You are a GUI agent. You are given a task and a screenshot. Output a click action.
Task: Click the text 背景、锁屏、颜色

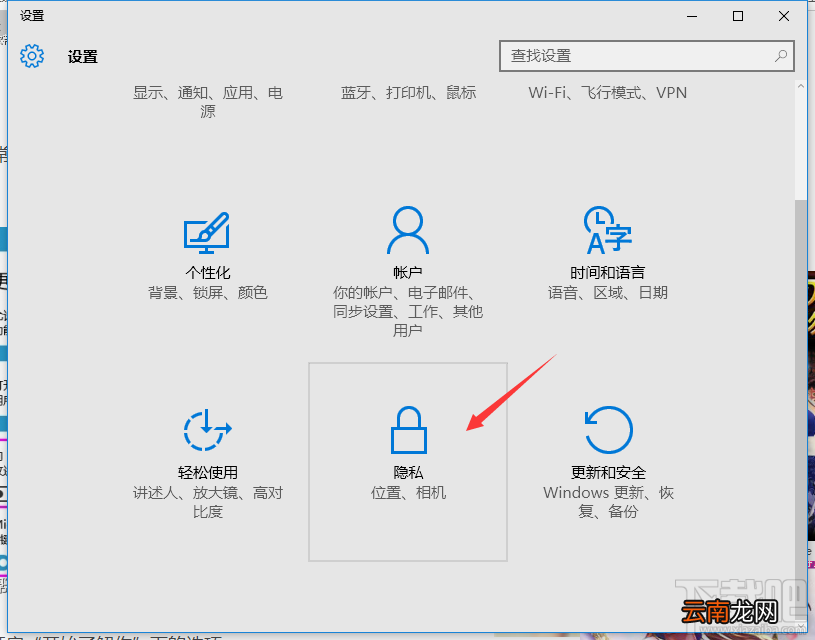pyautogui.click(x=207, y=293)
